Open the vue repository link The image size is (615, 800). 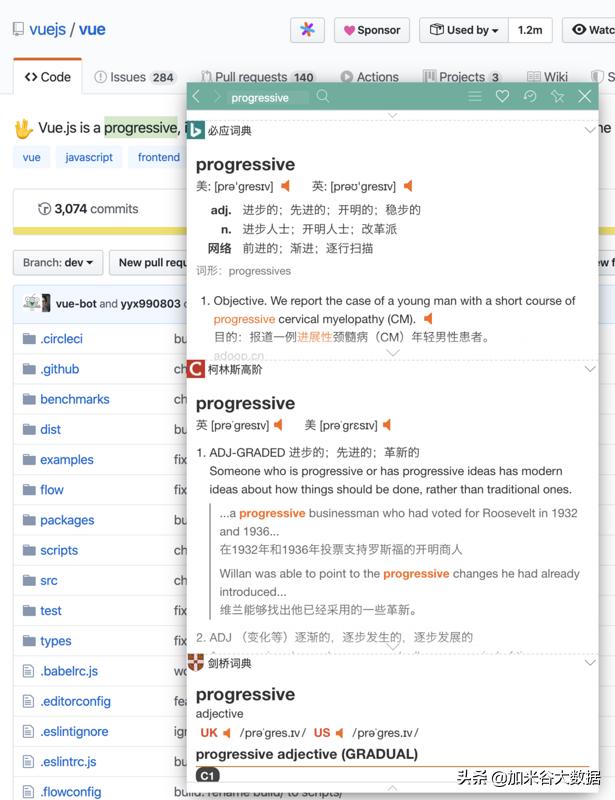click(92, 29)
